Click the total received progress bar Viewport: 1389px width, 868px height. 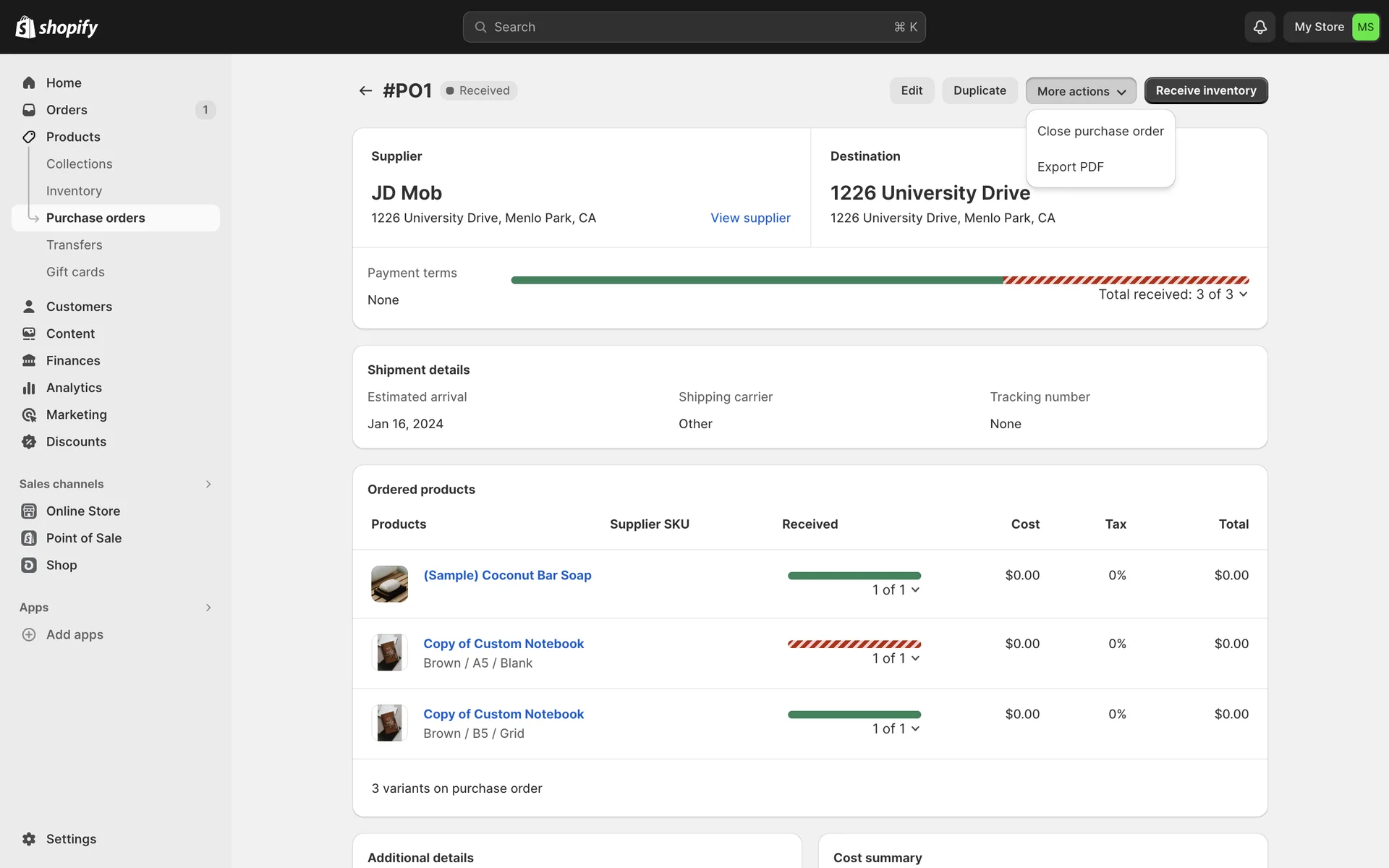879,280
